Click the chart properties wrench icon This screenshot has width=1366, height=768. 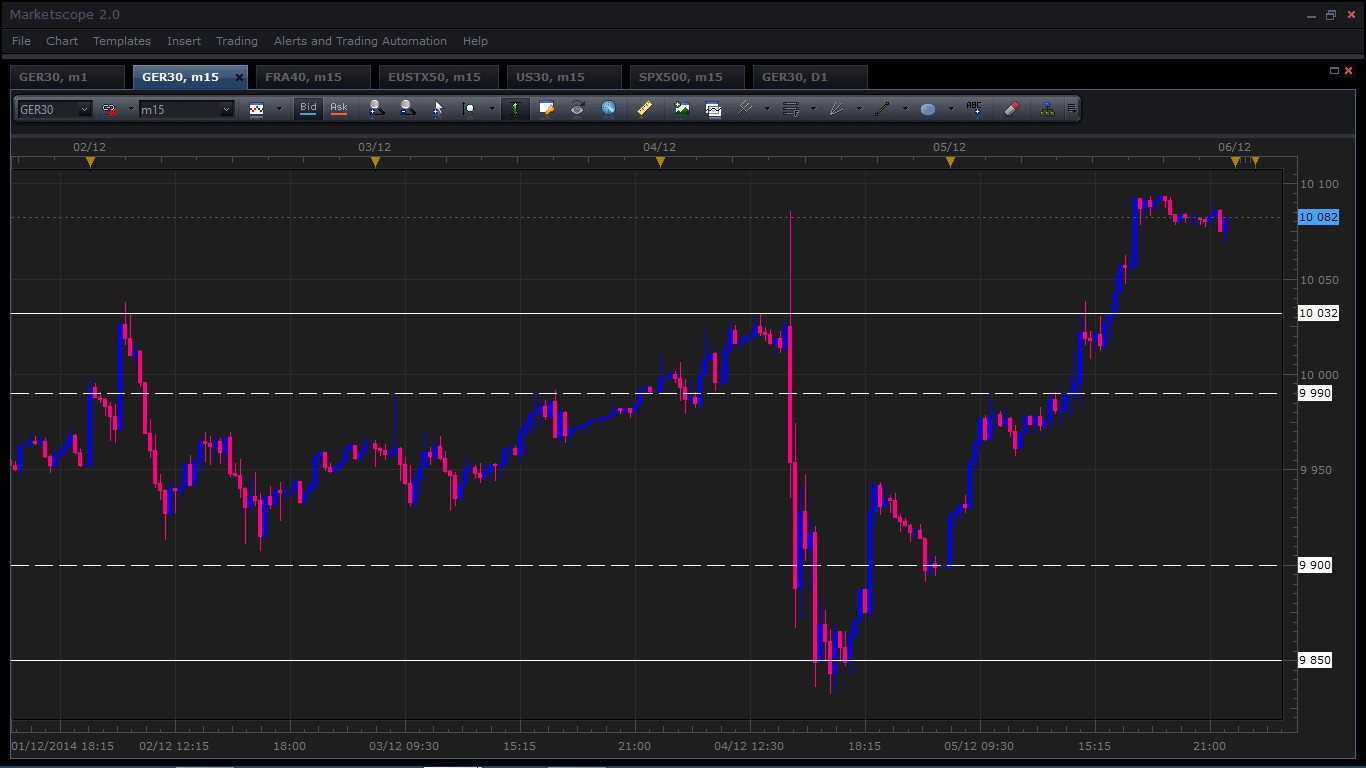(x=546, y=109)
